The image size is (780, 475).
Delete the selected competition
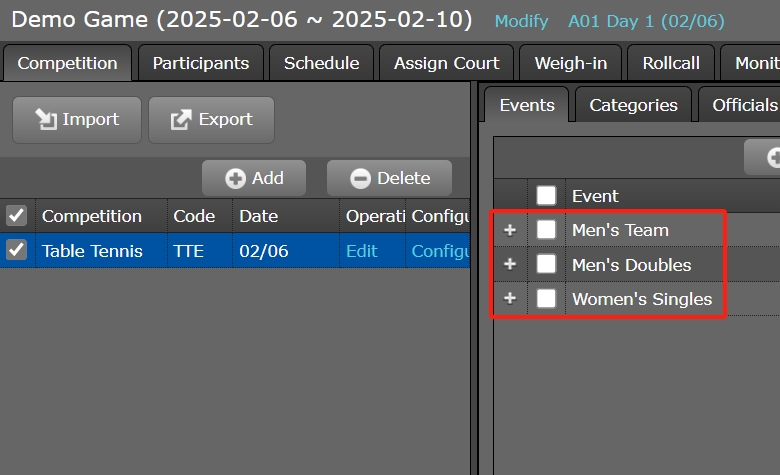click(x=389, y=178)
